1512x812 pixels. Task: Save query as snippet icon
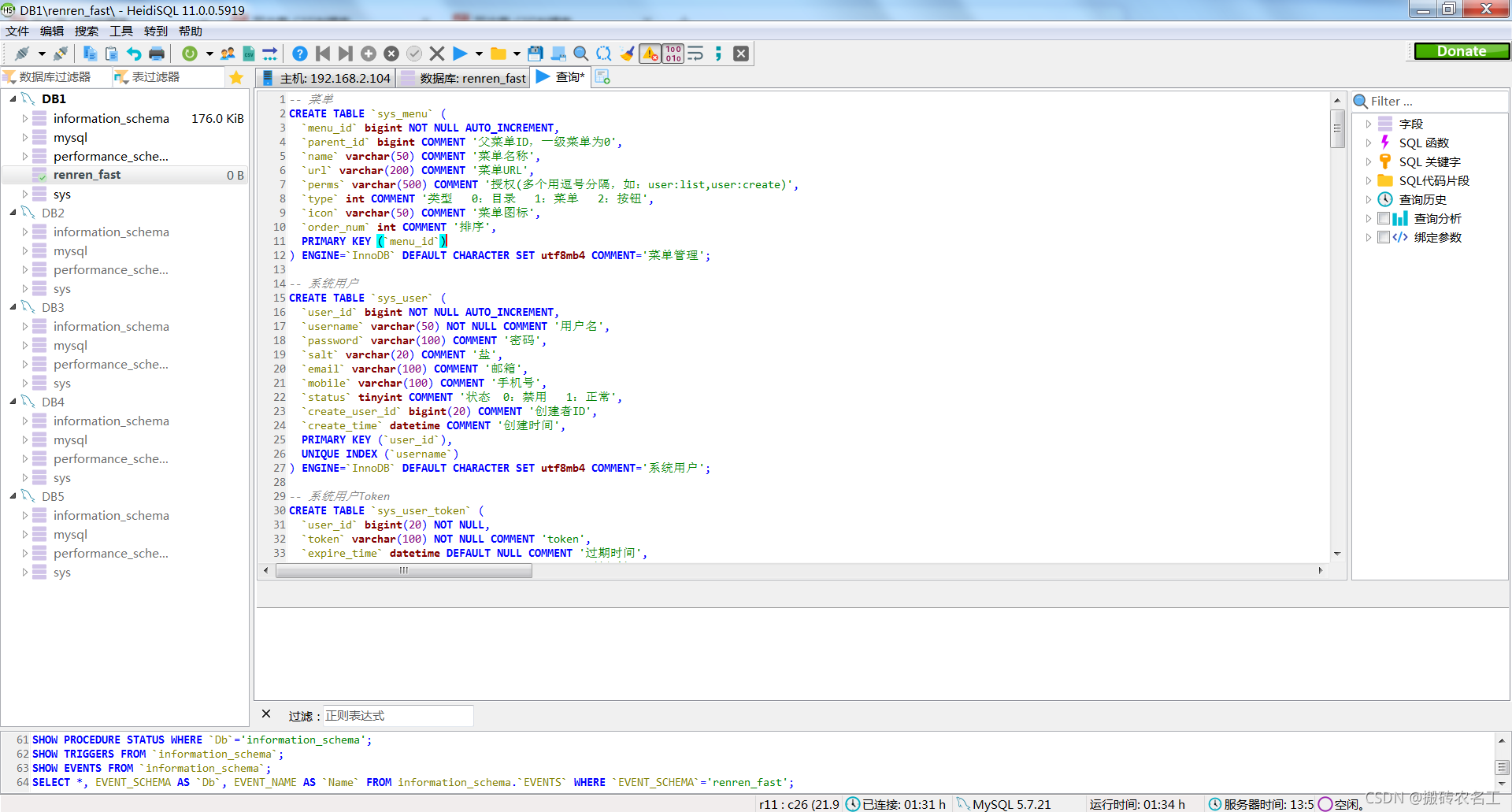(x=558, y=54)
